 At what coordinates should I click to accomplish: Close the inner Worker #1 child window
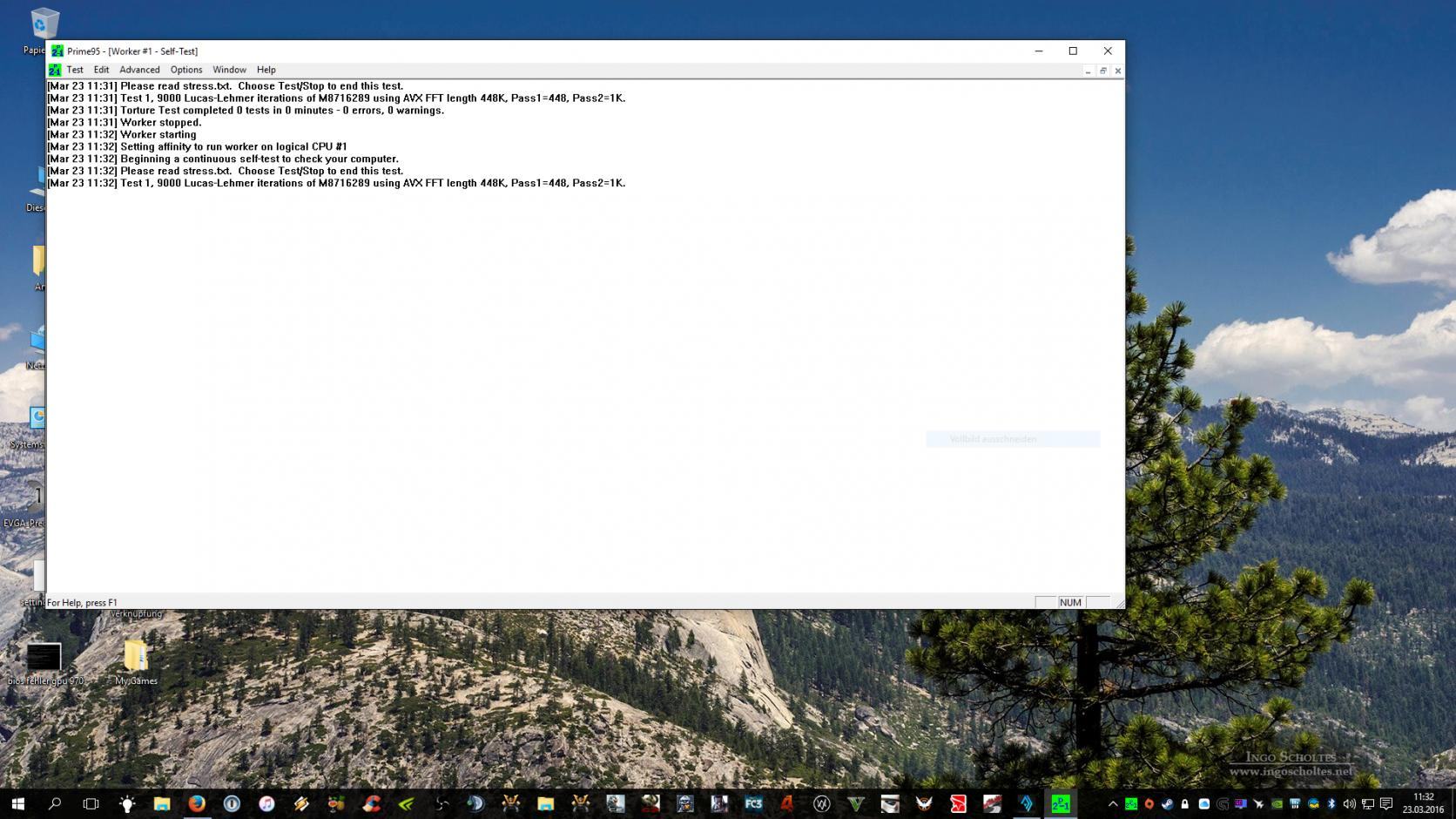[x=1117, y=71]
